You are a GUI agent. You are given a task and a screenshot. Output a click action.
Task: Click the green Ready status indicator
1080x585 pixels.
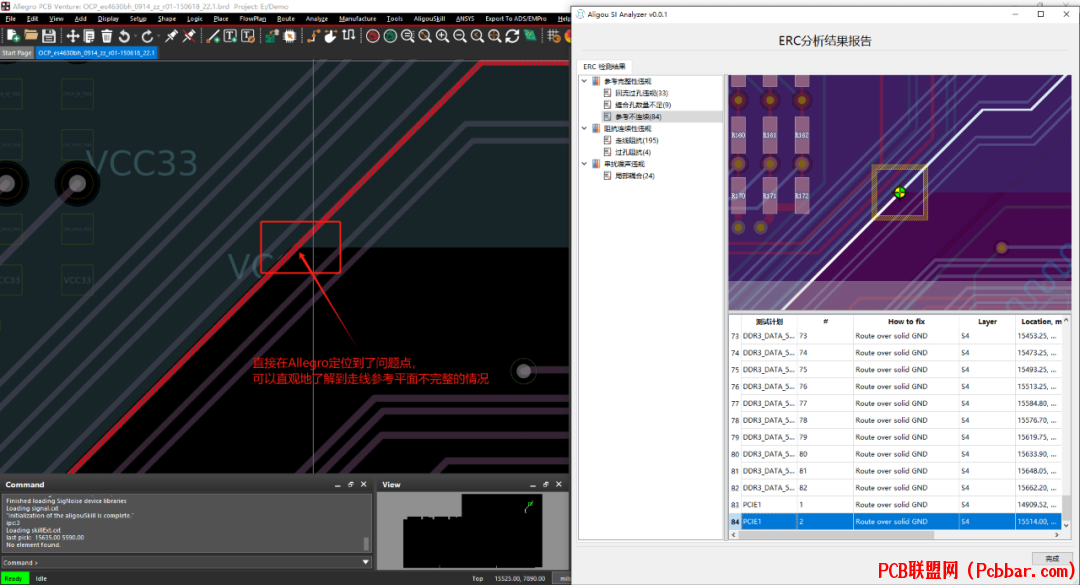point(14,578)
